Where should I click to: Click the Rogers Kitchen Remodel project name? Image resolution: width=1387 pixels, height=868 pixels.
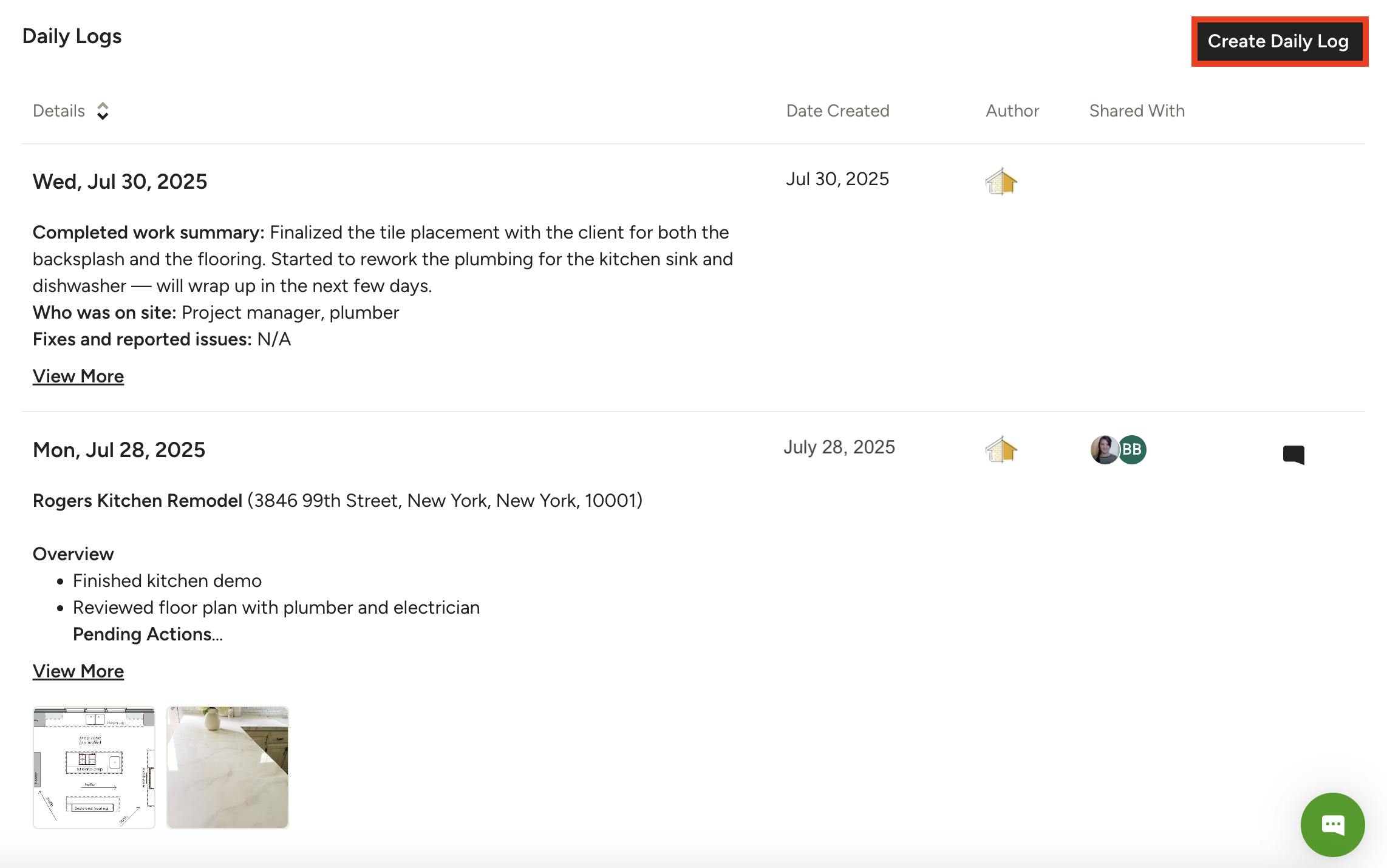[x=137, y=501]
